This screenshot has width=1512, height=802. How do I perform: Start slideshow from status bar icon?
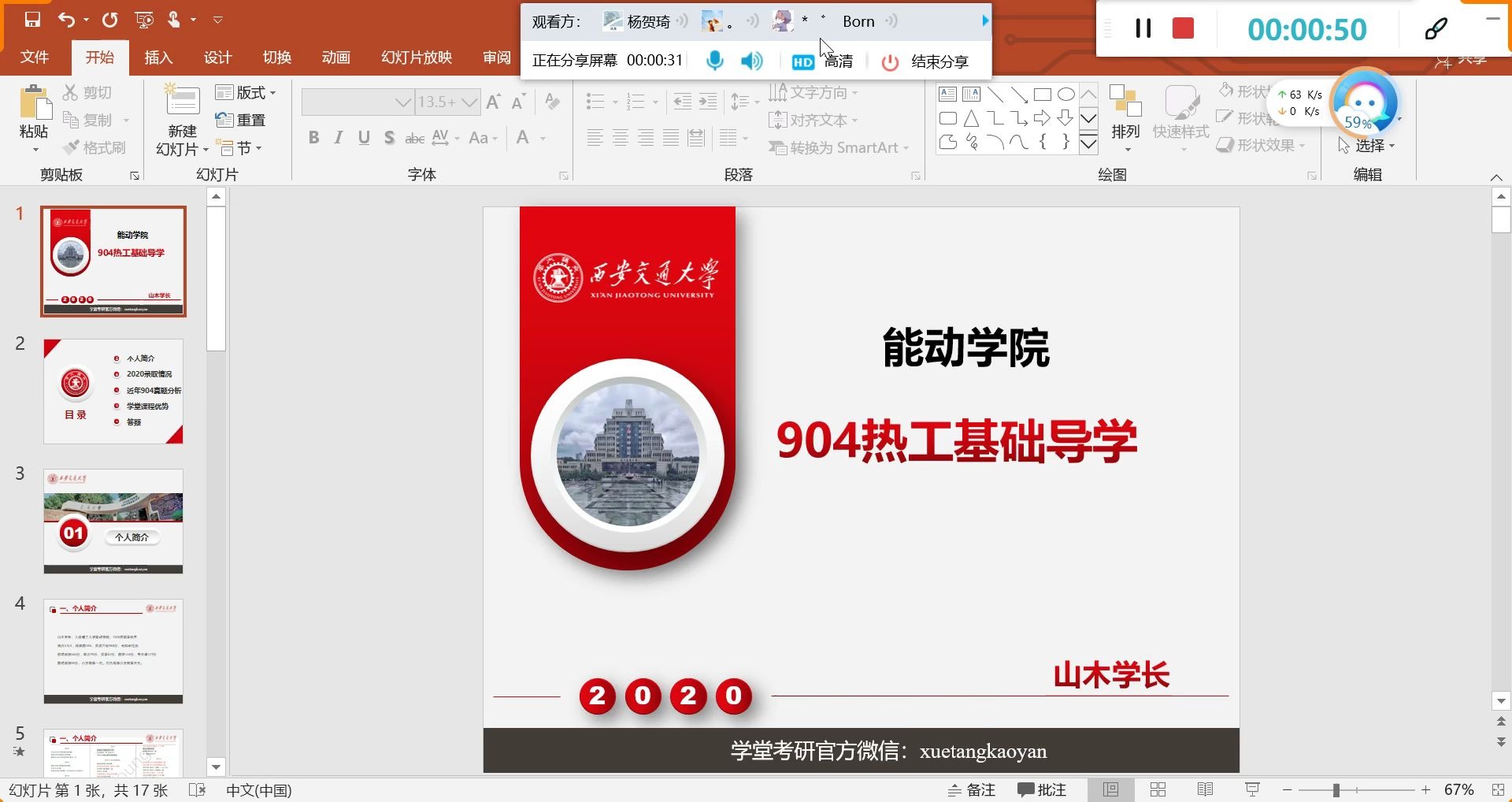point(1253,789)
